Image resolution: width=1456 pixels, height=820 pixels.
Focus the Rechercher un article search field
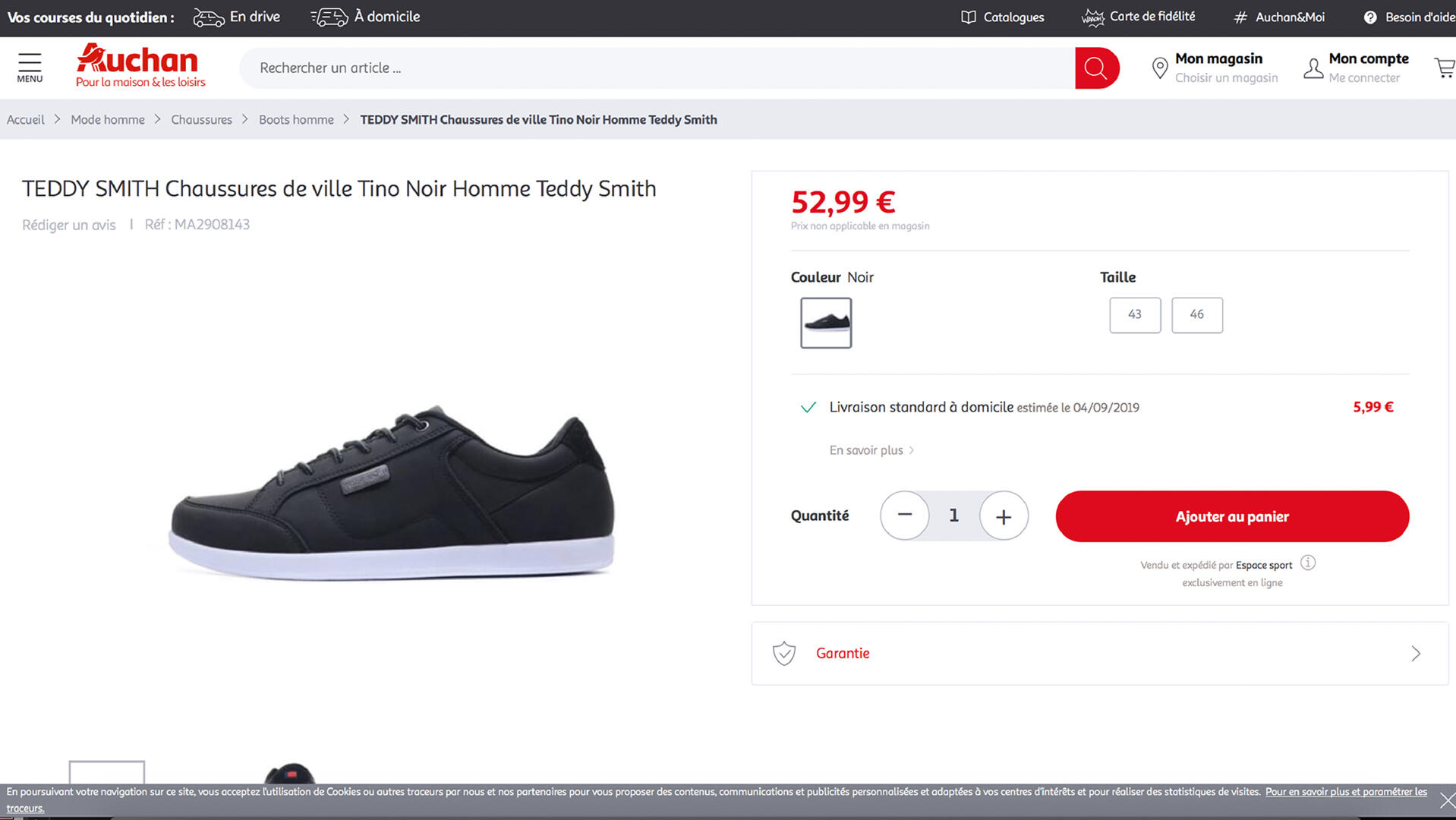tap(653, 68)
